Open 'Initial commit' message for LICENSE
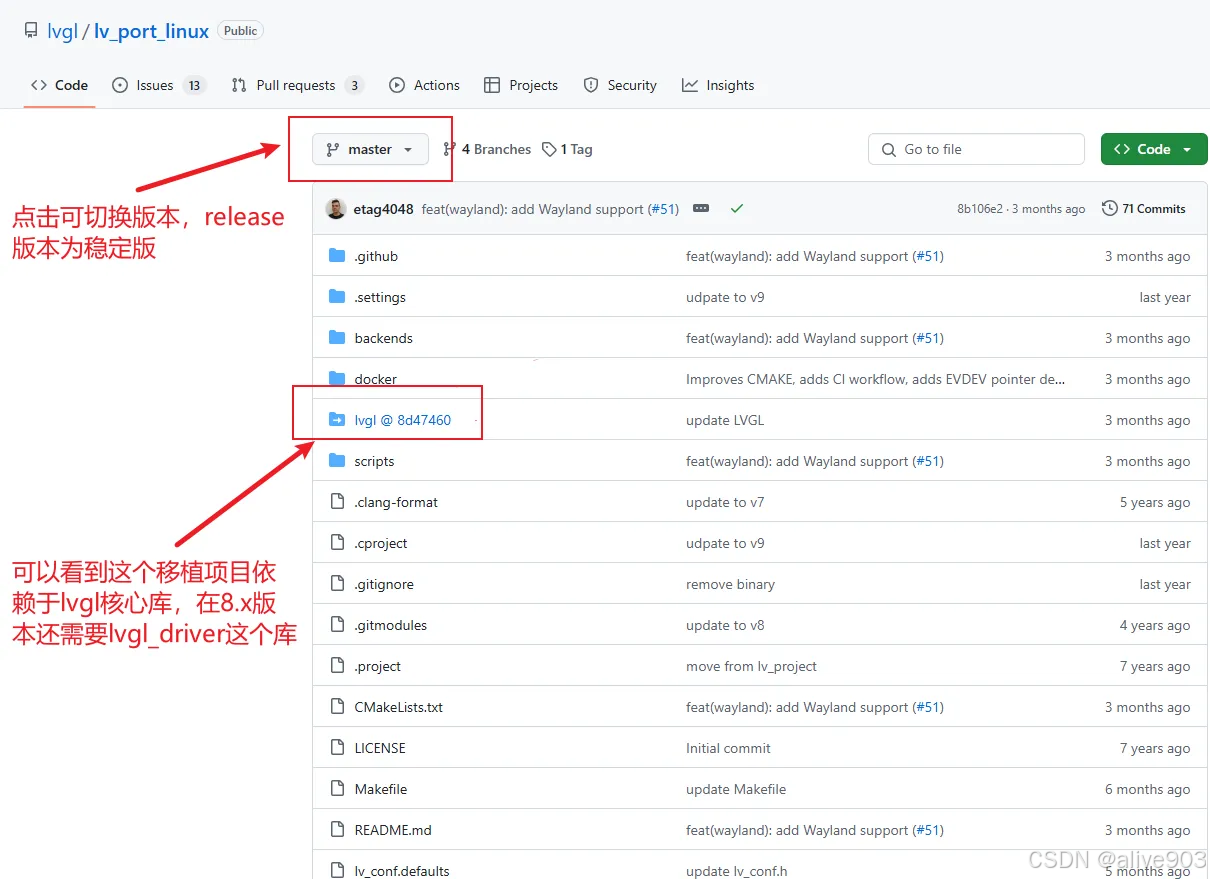Screen dimensions: 1210x879 click(x=728, y=748)
